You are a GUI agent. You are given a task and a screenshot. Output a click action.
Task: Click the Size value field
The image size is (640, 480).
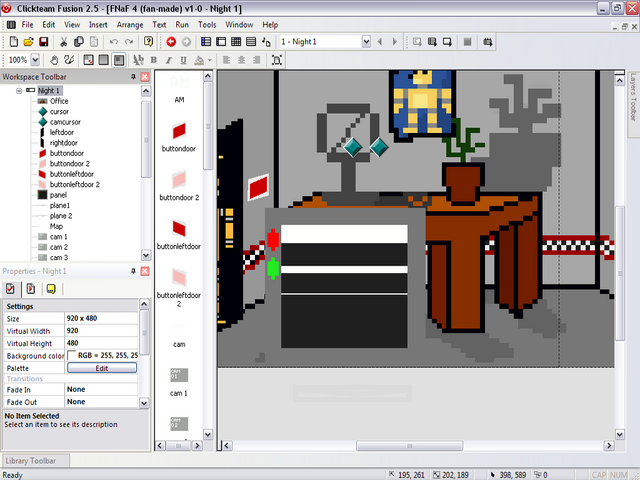coord(101,318)
